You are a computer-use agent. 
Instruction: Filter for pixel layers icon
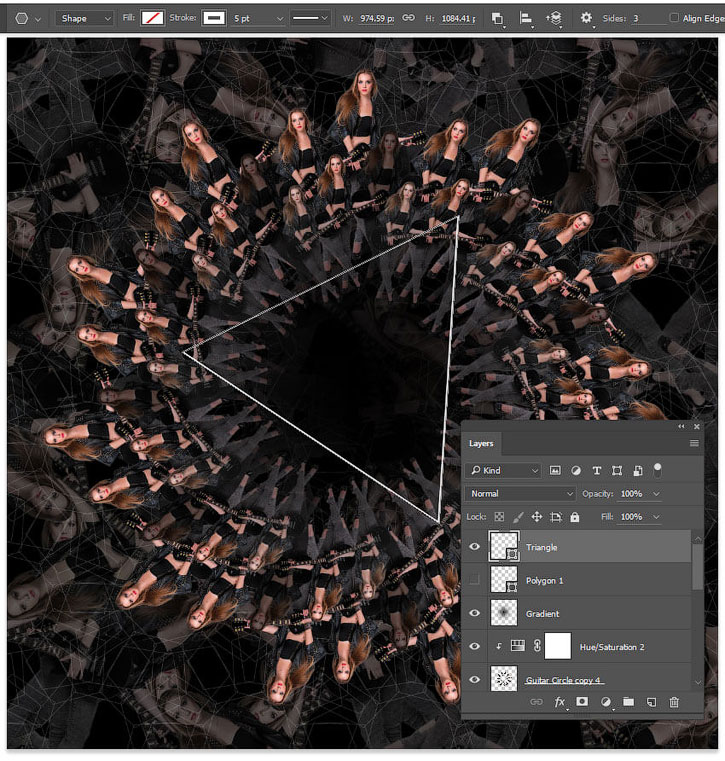pyautogui.click(x=555, y=470)
